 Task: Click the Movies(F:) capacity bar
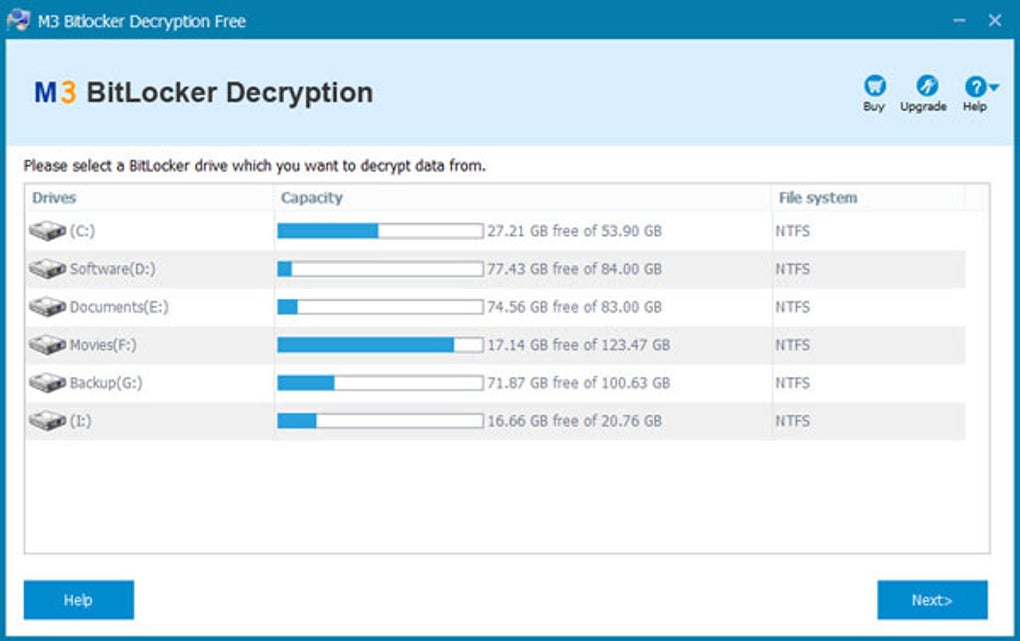point(380,345)
